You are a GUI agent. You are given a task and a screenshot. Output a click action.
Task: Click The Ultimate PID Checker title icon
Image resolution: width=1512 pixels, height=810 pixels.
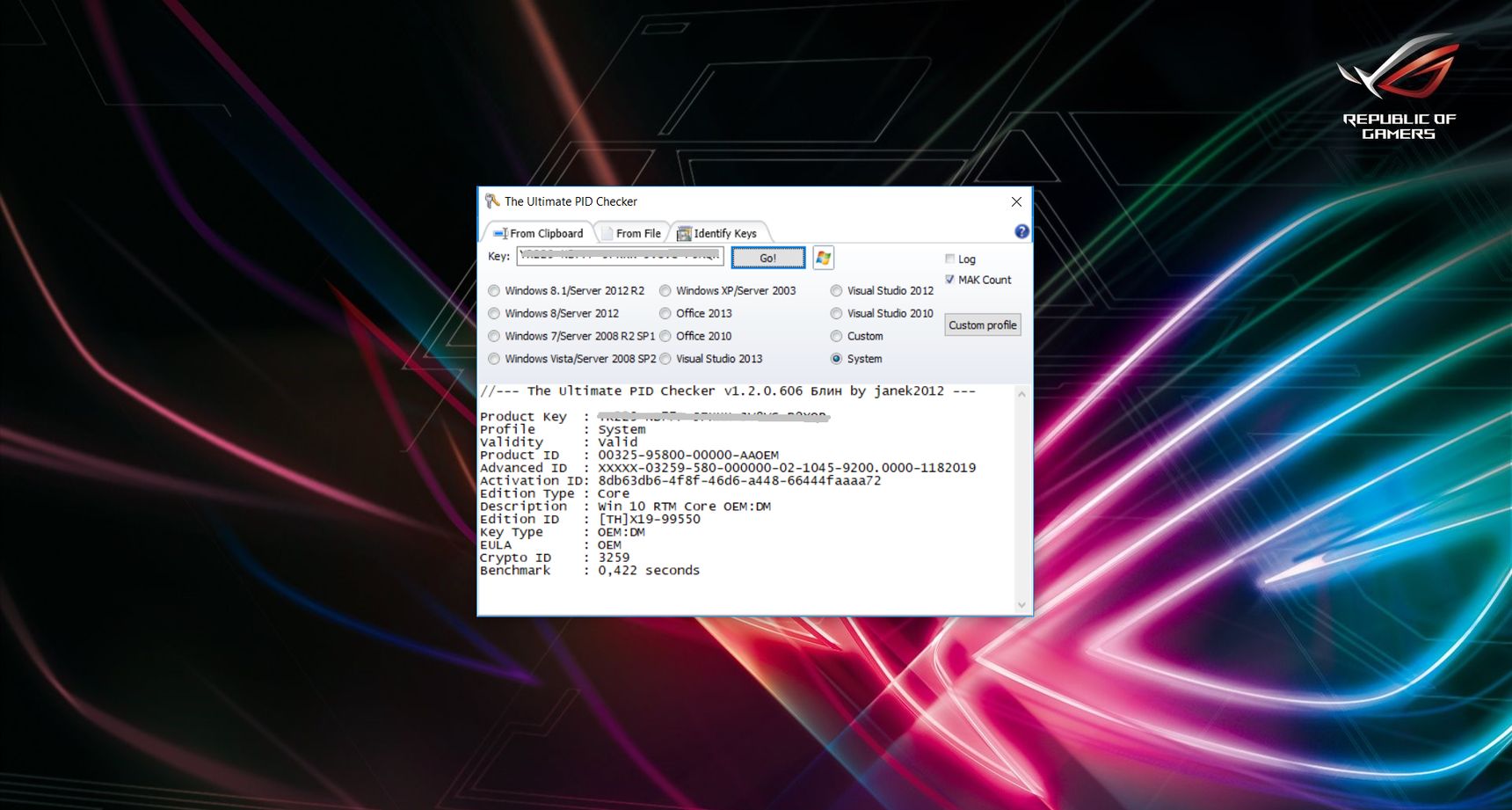coord(492,201)
